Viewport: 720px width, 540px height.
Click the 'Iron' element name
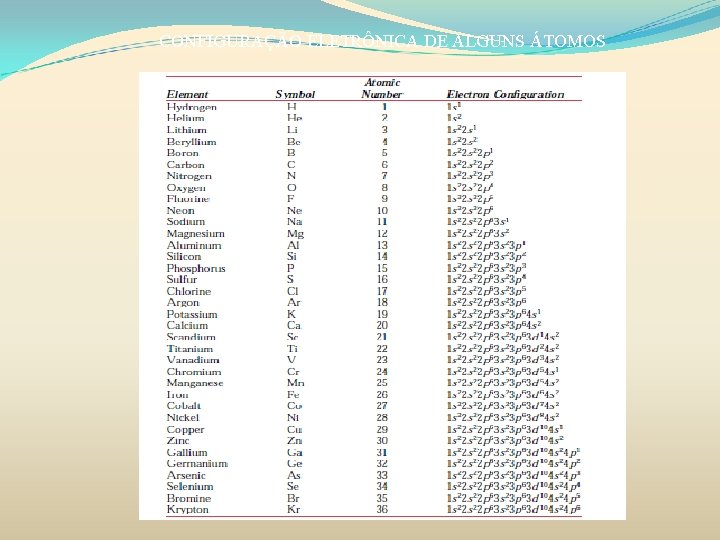[177, 394]
